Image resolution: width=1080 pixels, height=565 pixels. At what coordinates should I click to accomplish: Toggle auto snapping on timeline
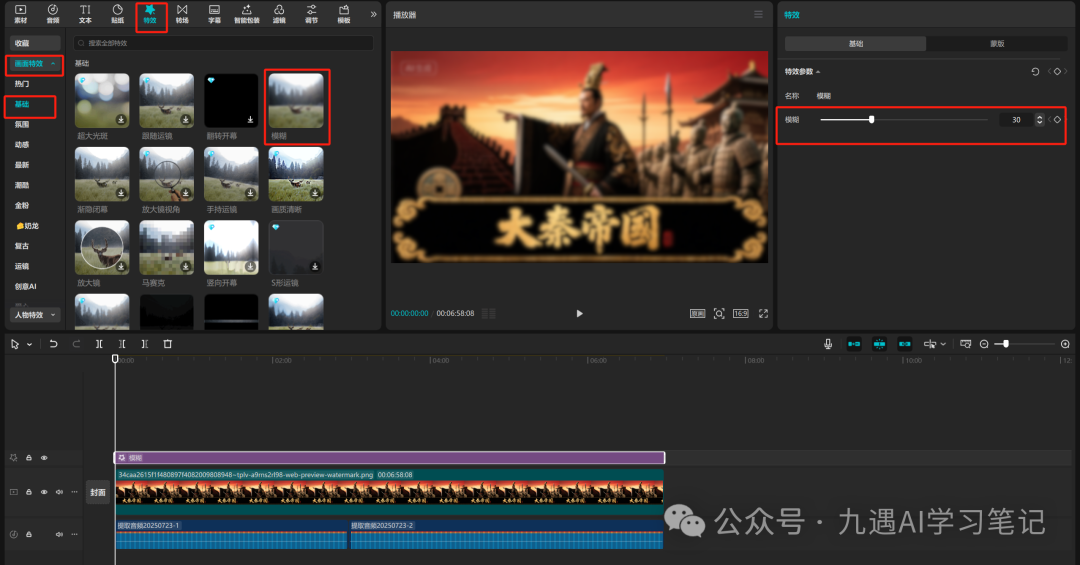tap(880, 344)
